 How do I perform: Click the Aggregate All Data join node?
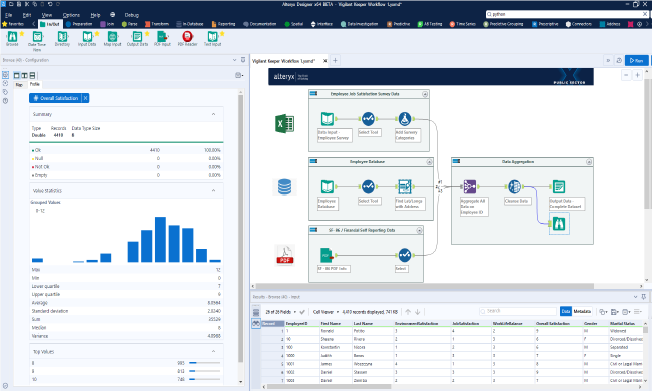tap(469, 186)
